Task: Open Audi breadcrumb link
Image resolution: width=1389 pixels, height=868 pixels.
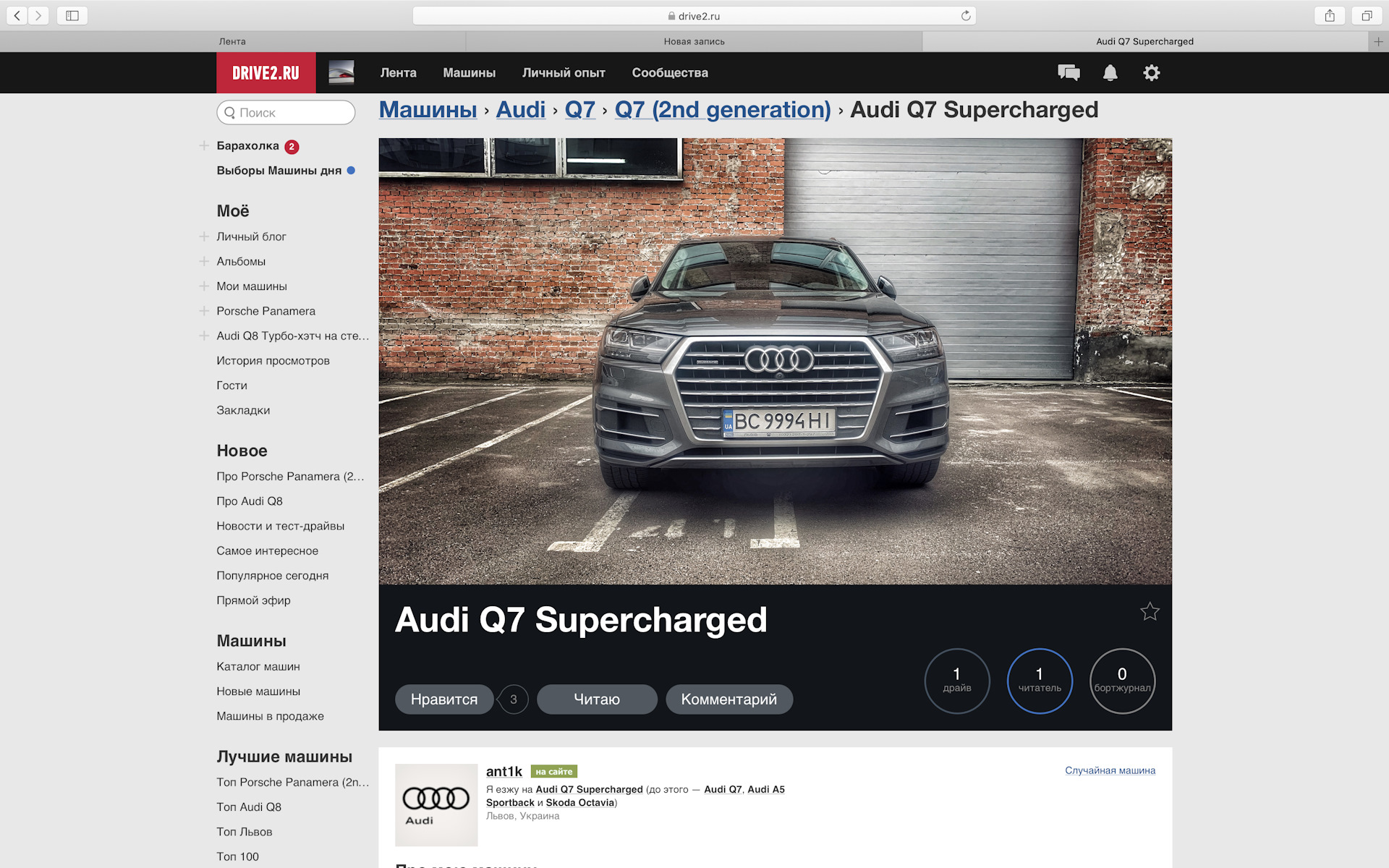Action: [520, 110]
